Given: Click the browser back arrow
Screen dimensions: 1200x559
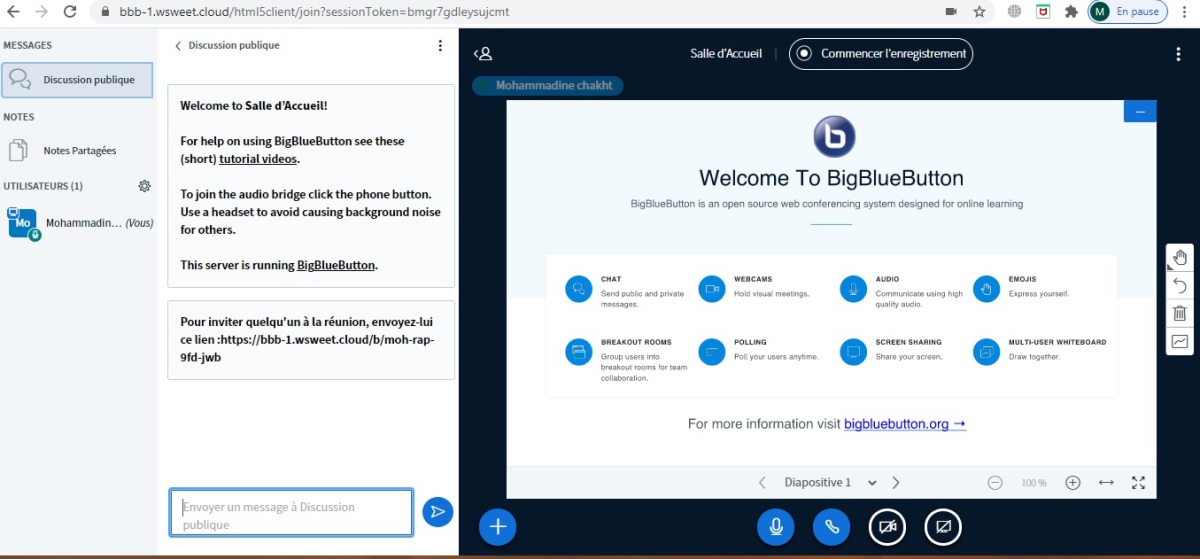Looking at the screenshot, I should 14,12.
